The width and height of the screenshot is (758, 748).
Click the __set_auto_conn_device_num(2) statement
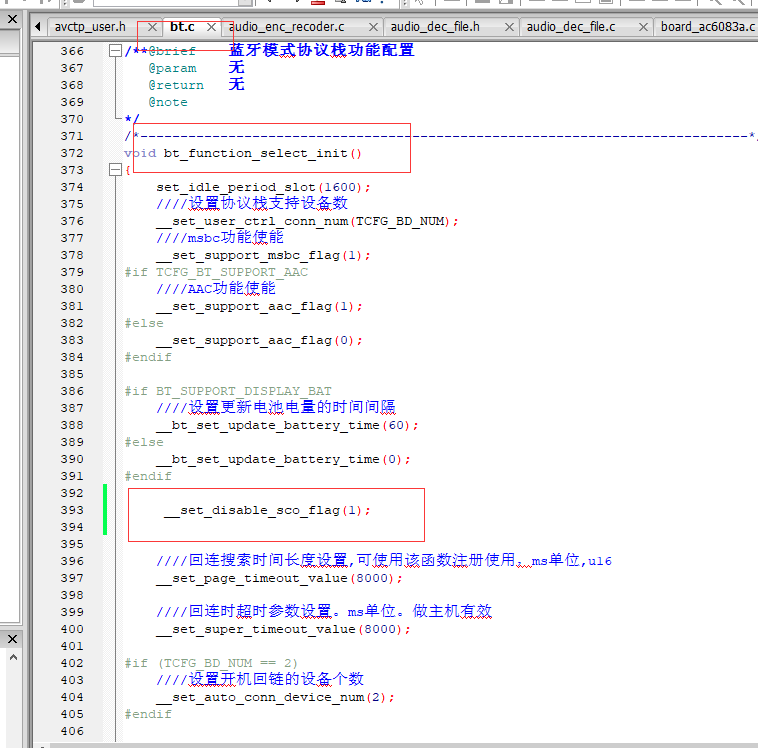click(275, 697)
